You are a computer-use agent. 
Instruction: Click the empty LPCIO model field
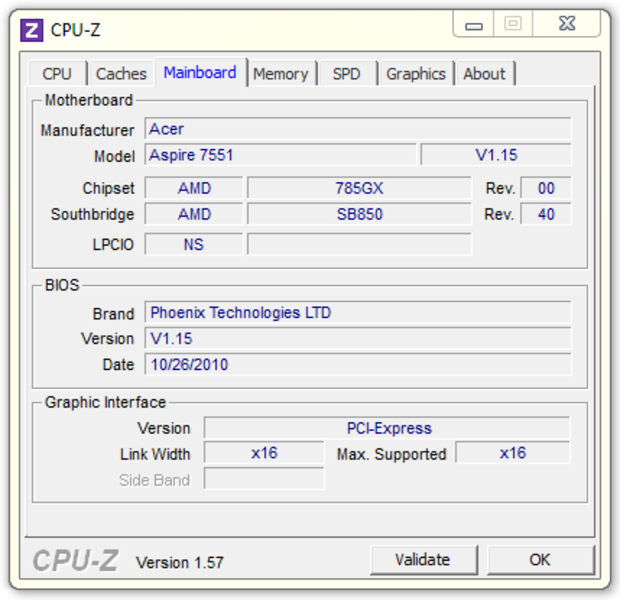pos(359,244)
